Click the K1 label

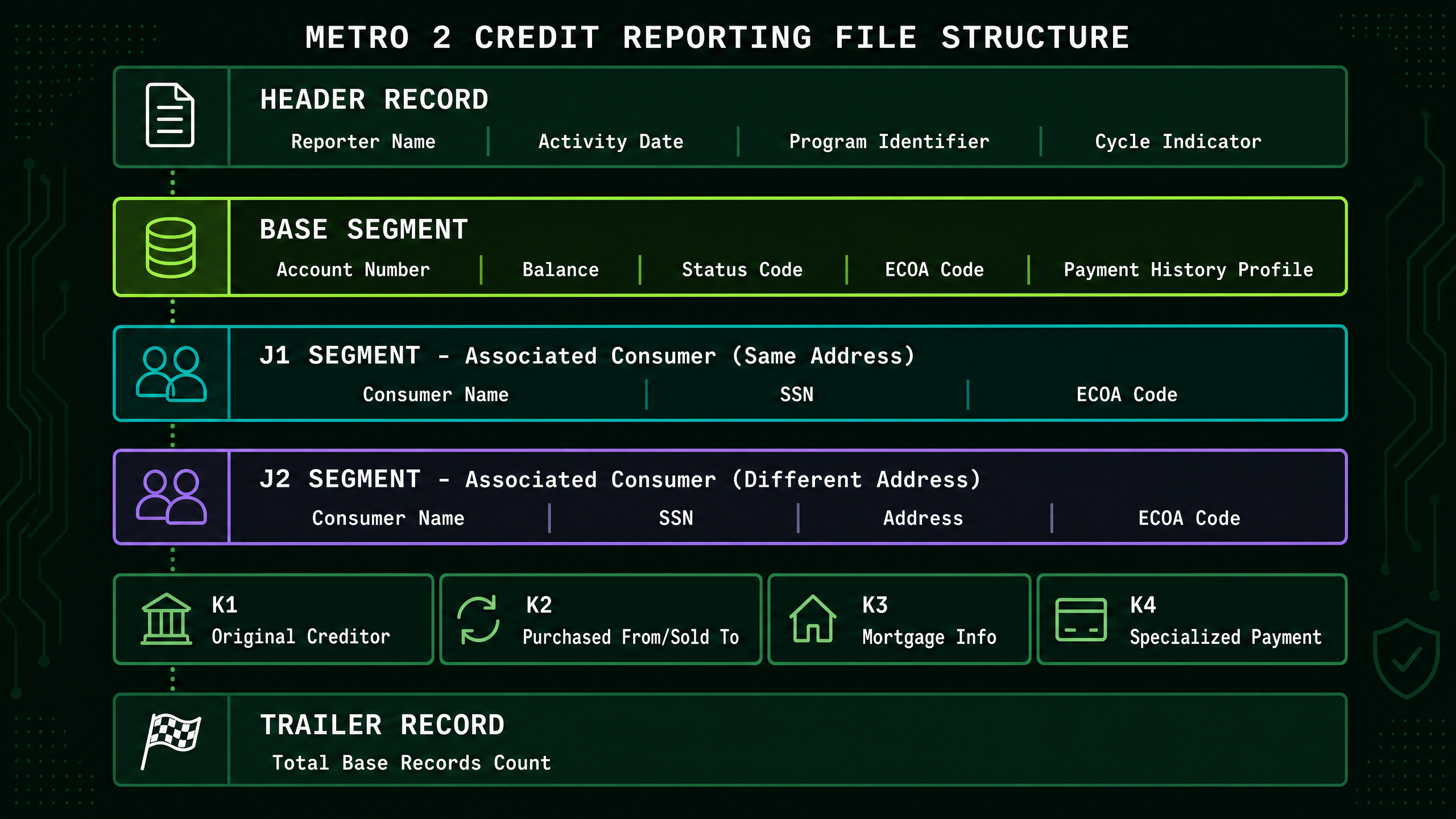coord(225,605)
